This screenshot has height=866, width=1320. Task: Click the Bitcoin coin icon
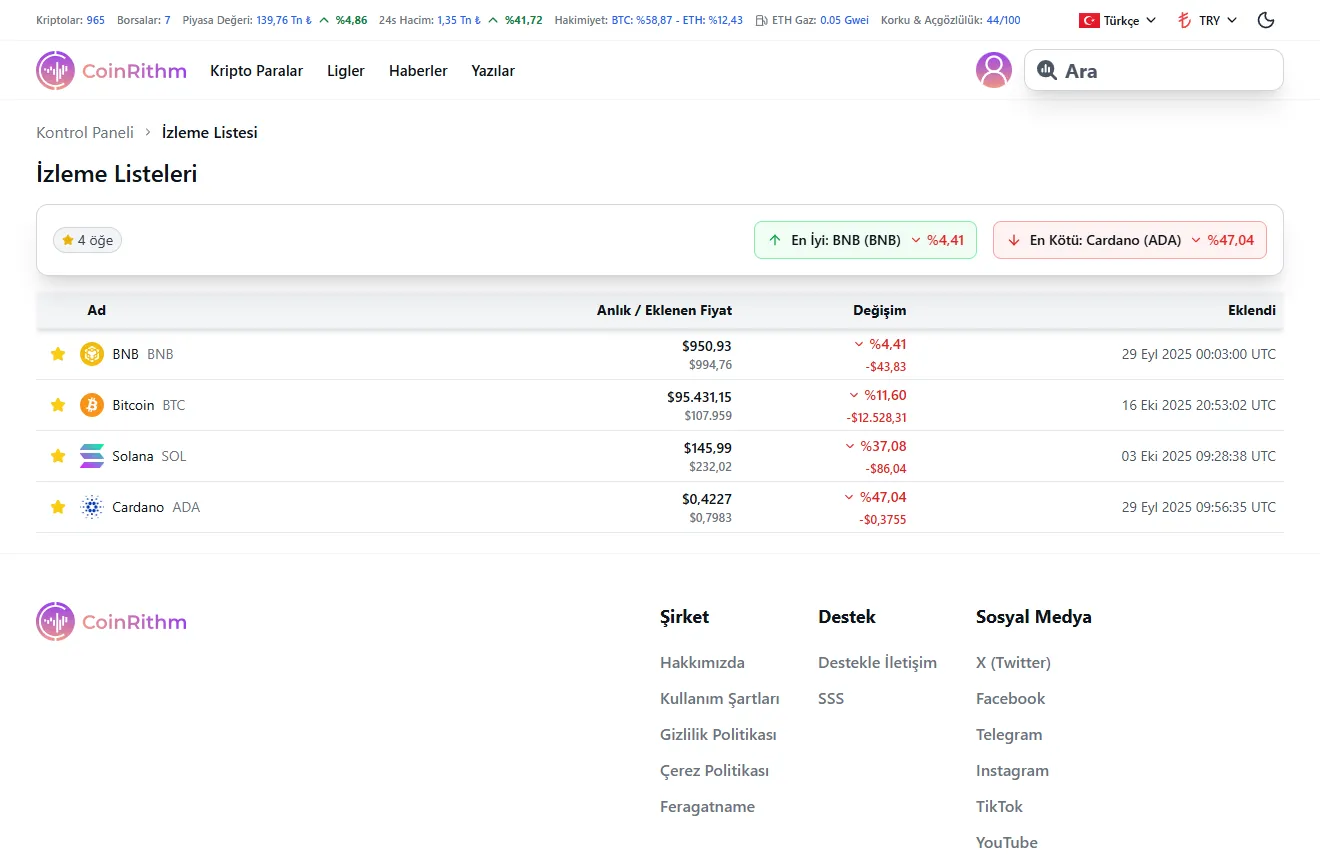coord(92,405)
